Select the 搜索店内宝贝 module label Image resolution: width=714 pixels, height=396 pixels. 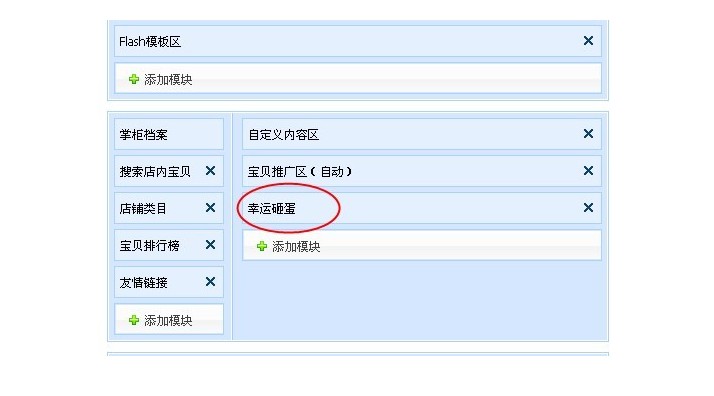155,172
